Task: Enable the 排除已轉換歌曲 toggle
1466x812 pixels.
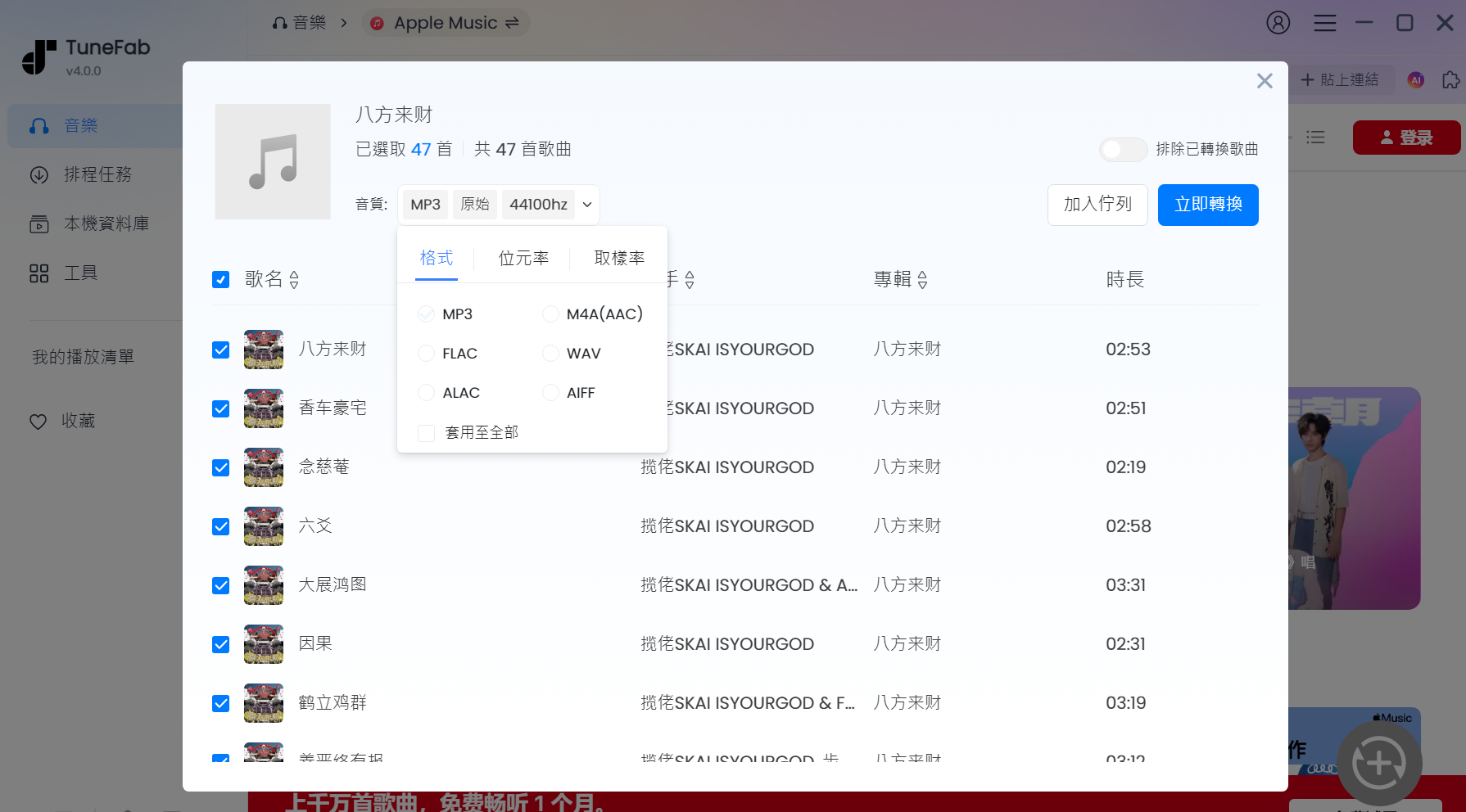Action: (x=1122, y=150)
